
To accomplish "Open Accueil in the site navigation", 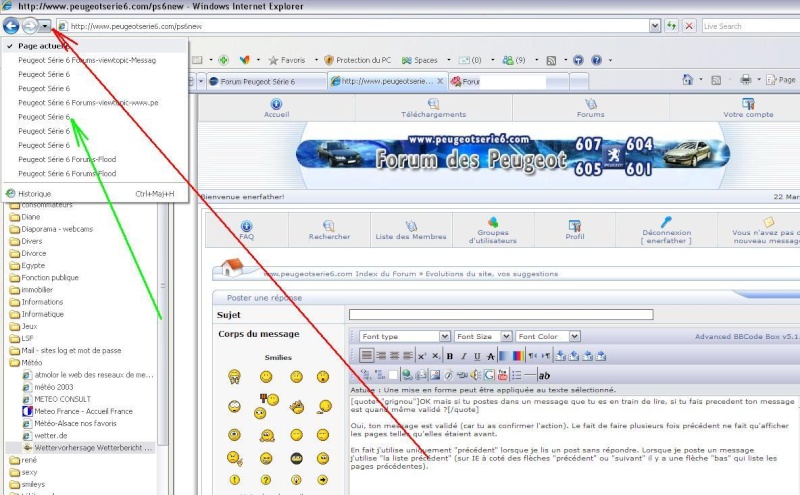I will 277,108.
